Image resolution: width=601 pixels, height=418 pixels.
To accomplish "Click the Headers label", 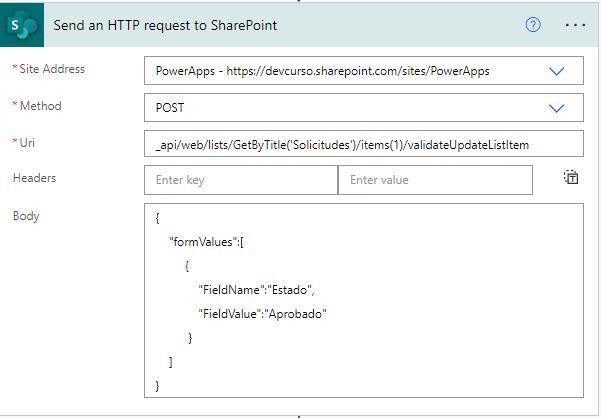I will tap(34, 178).
